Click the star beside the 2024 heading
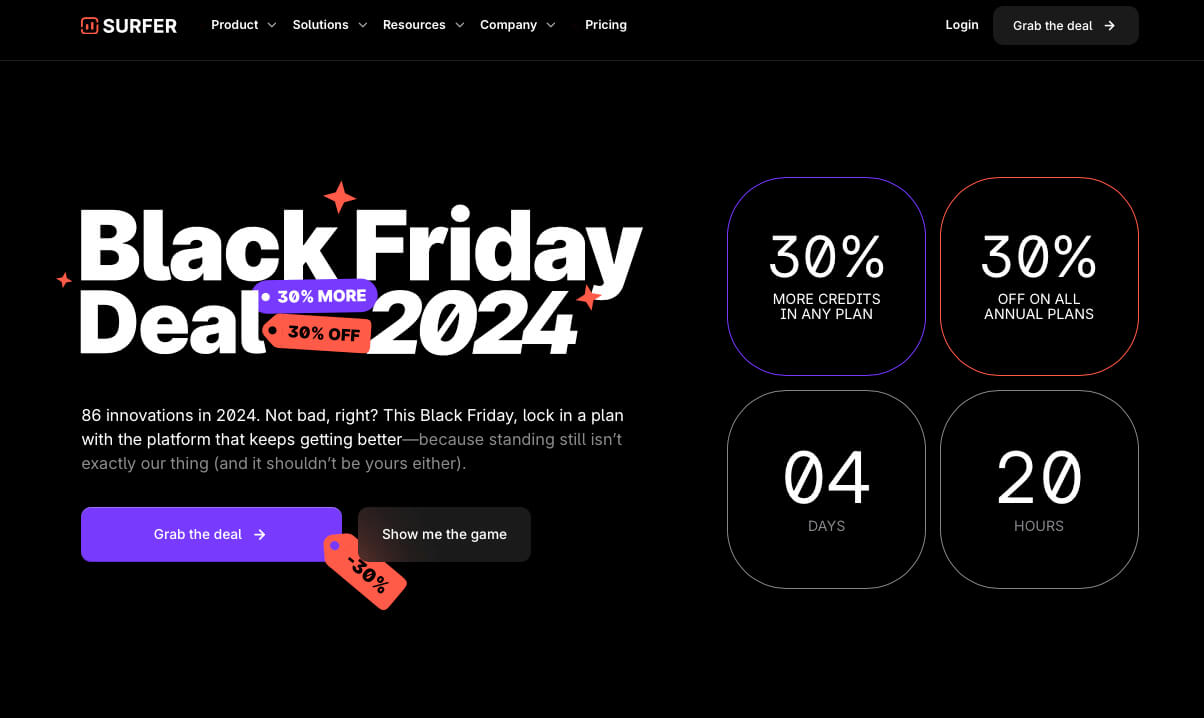 click(588, 297)
